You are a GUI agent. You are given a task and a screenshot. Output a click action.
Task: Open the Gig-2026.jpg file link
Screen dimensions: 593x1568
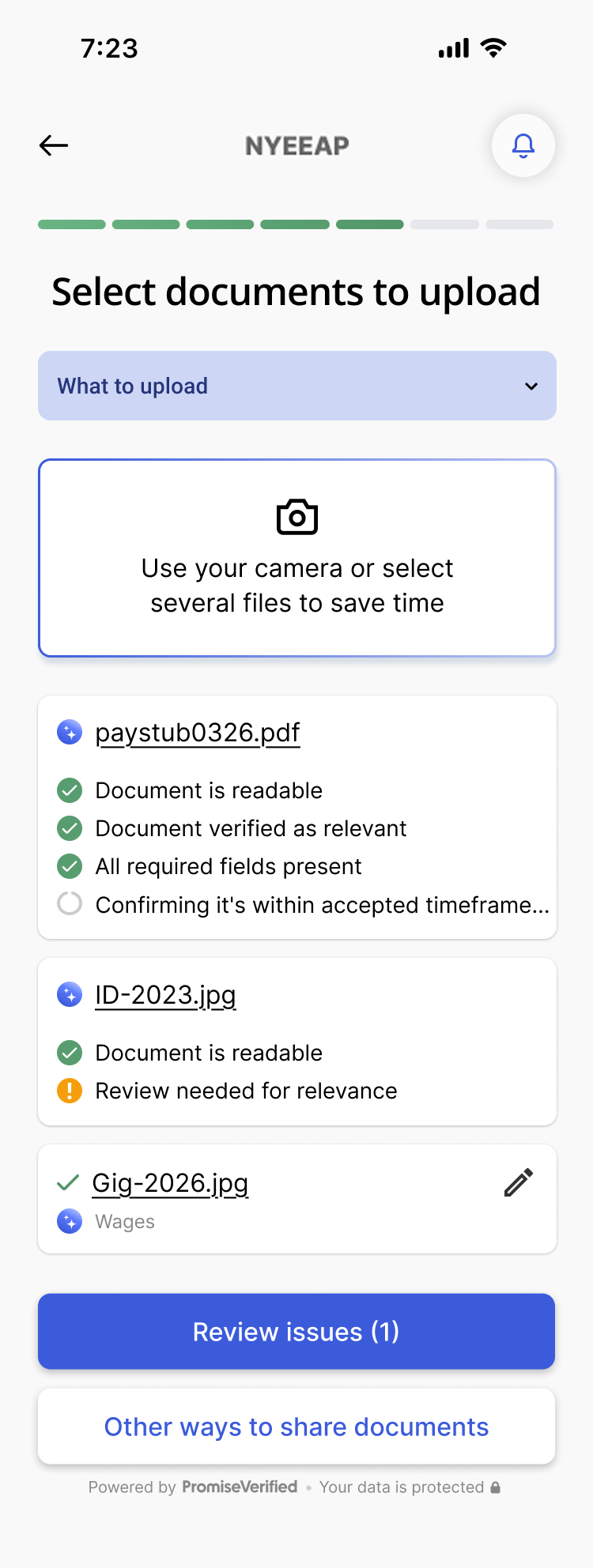[170, 1183]
